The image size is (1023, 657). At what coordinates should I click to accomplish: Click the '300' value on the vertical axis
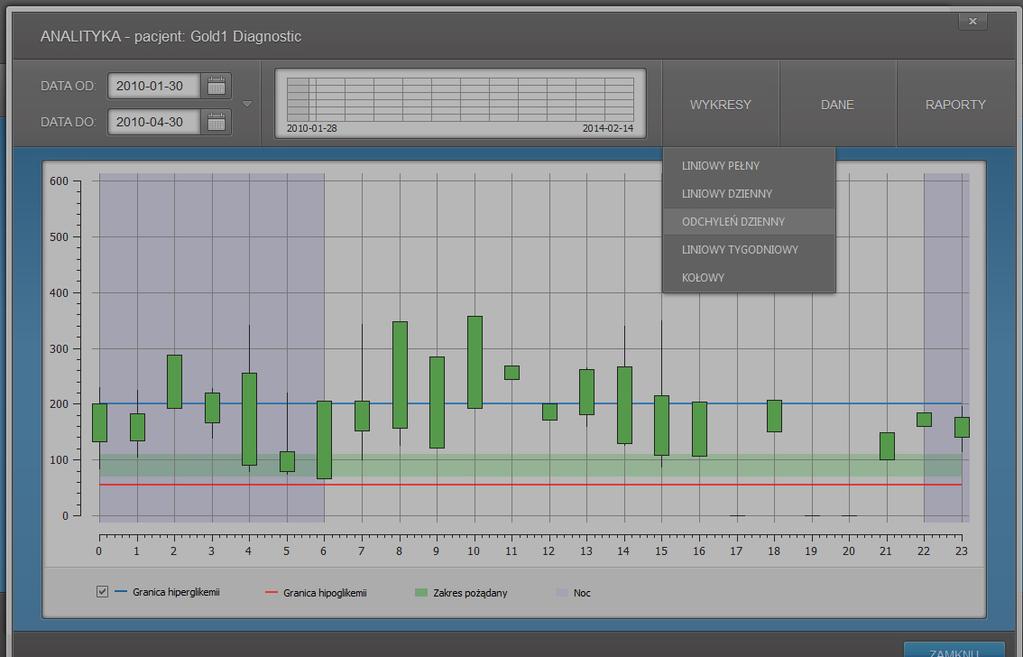click(59, 349)
